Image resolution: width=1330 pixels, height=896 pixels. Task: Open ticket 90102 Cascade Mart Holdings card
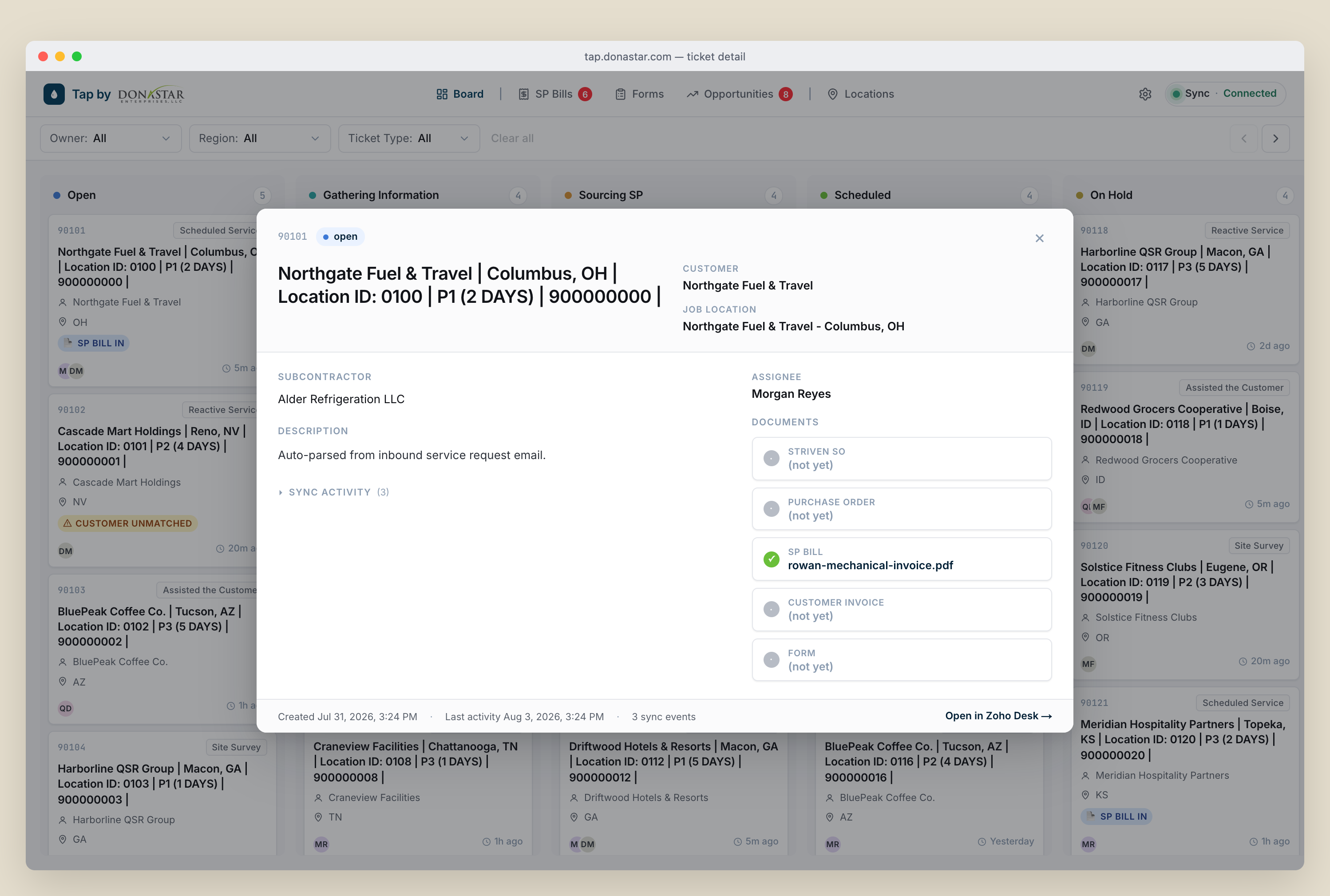(153, 480)
